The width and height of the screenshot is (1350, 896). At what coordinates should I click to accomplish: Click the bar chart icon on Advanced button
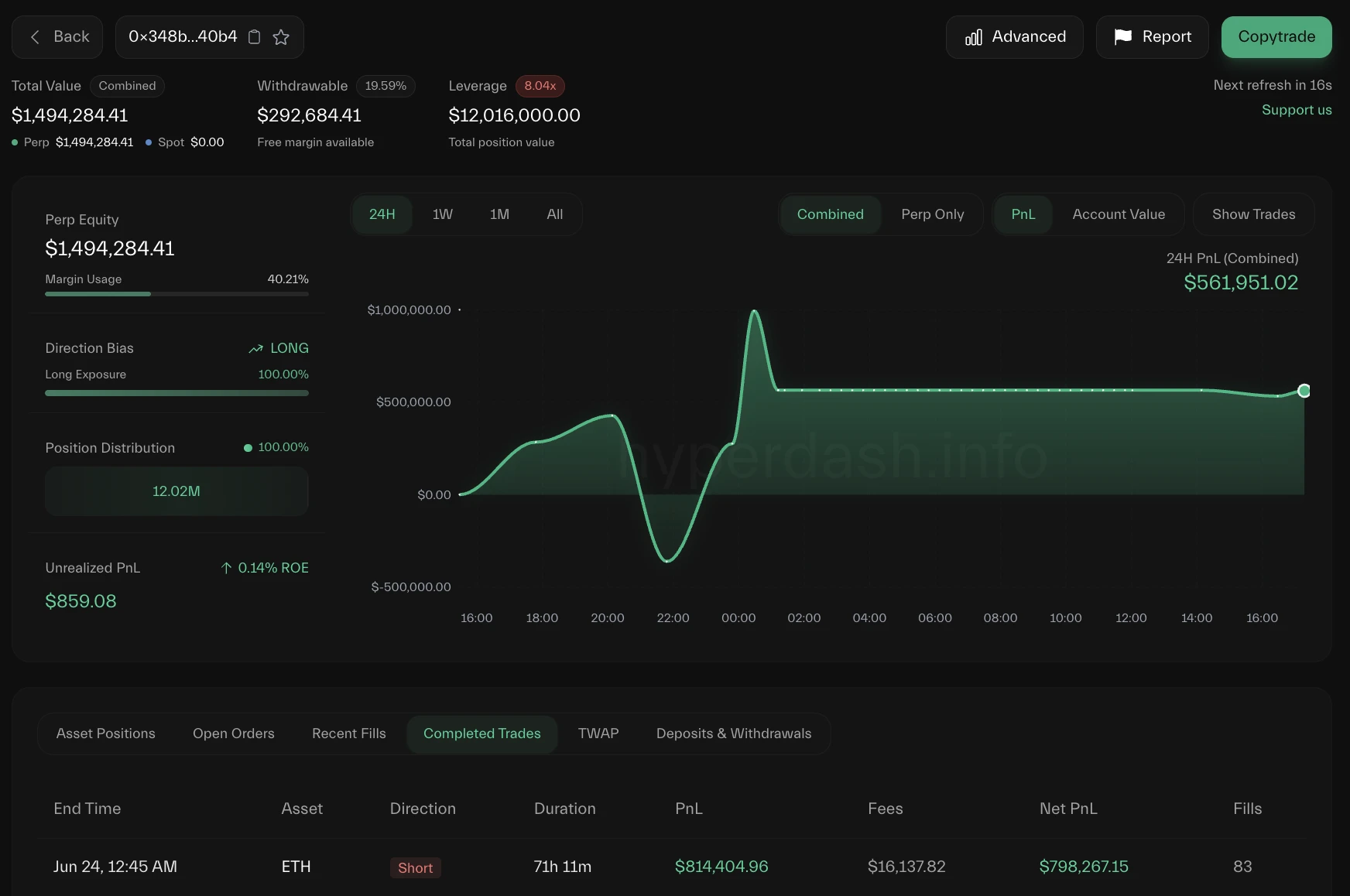974,36
